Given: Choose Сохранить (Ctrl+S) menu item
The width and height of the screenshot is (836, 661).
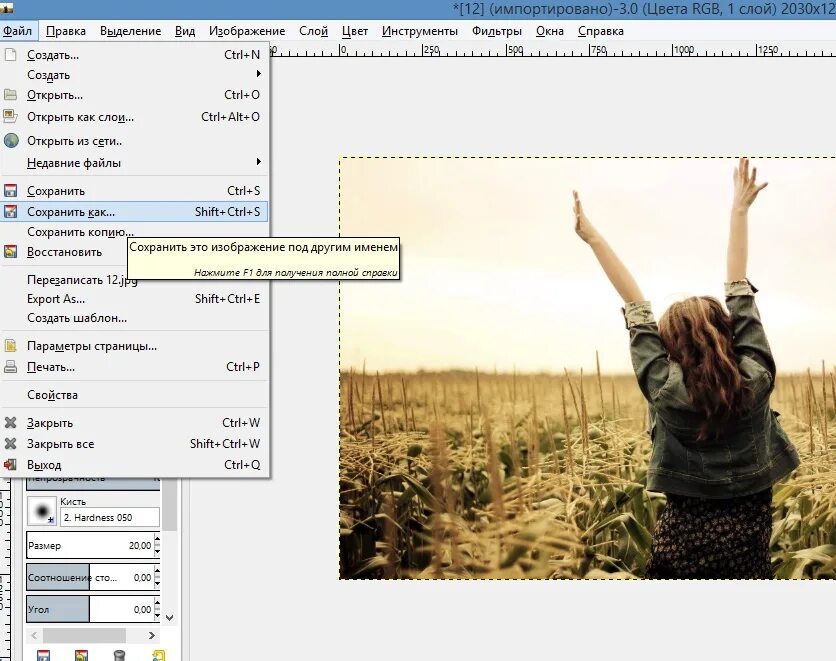Looking at the screenshot, I should 134,191.
